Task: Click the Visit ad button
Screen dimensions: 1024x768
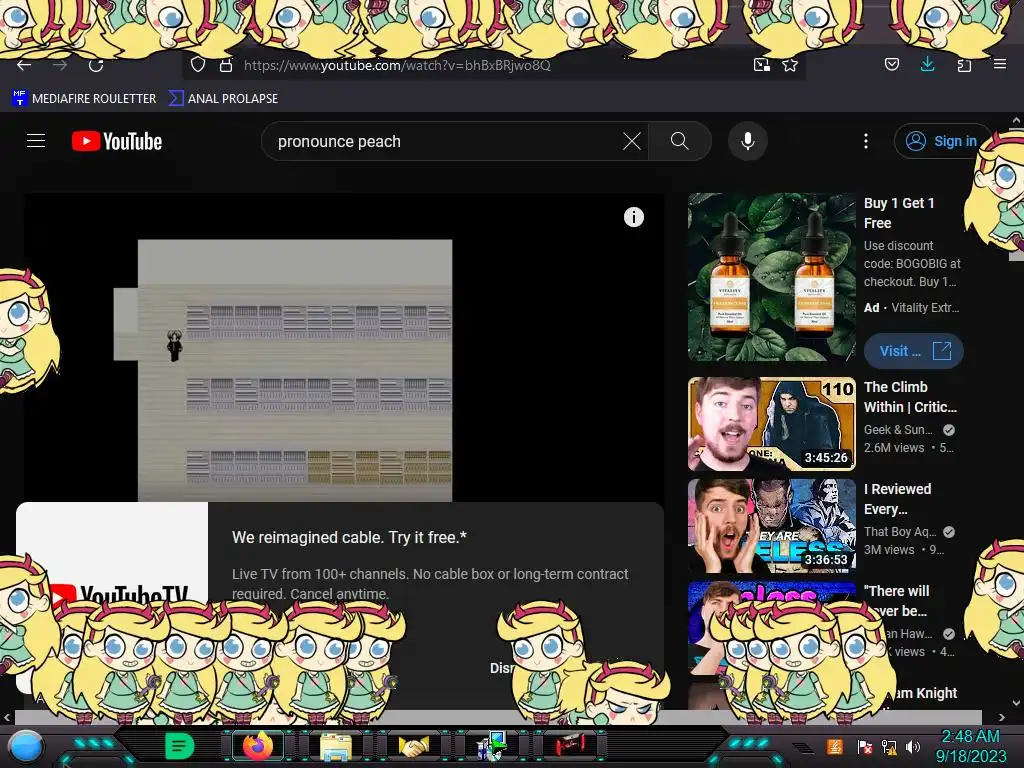Action: coord(914,351)
